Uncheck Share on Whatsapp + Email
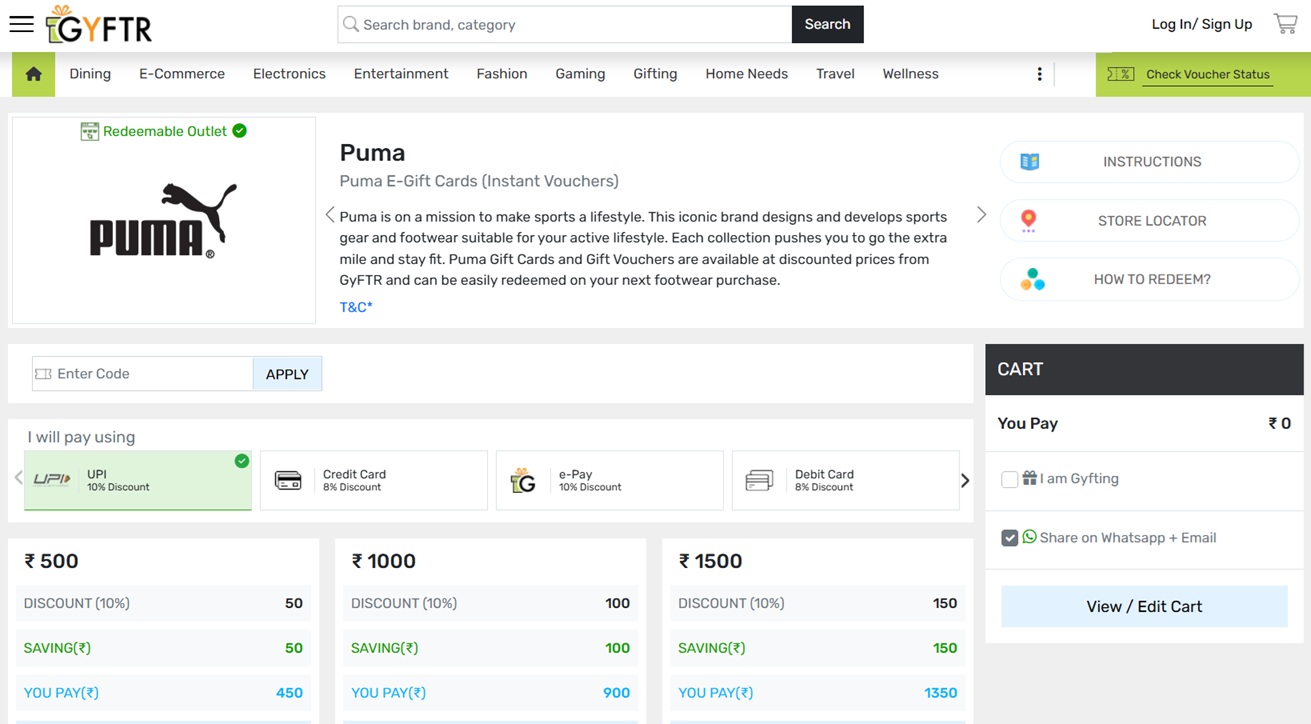The width and height of the screenshot is (1311, 724). pos(1009,538)
